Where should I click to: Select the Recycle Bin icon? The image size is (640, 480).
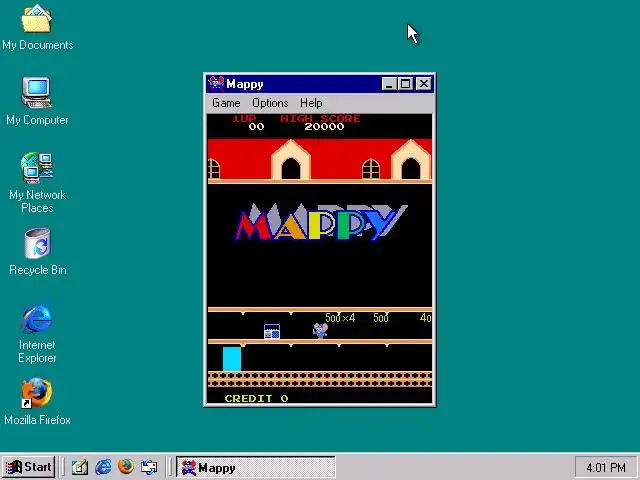37,251
